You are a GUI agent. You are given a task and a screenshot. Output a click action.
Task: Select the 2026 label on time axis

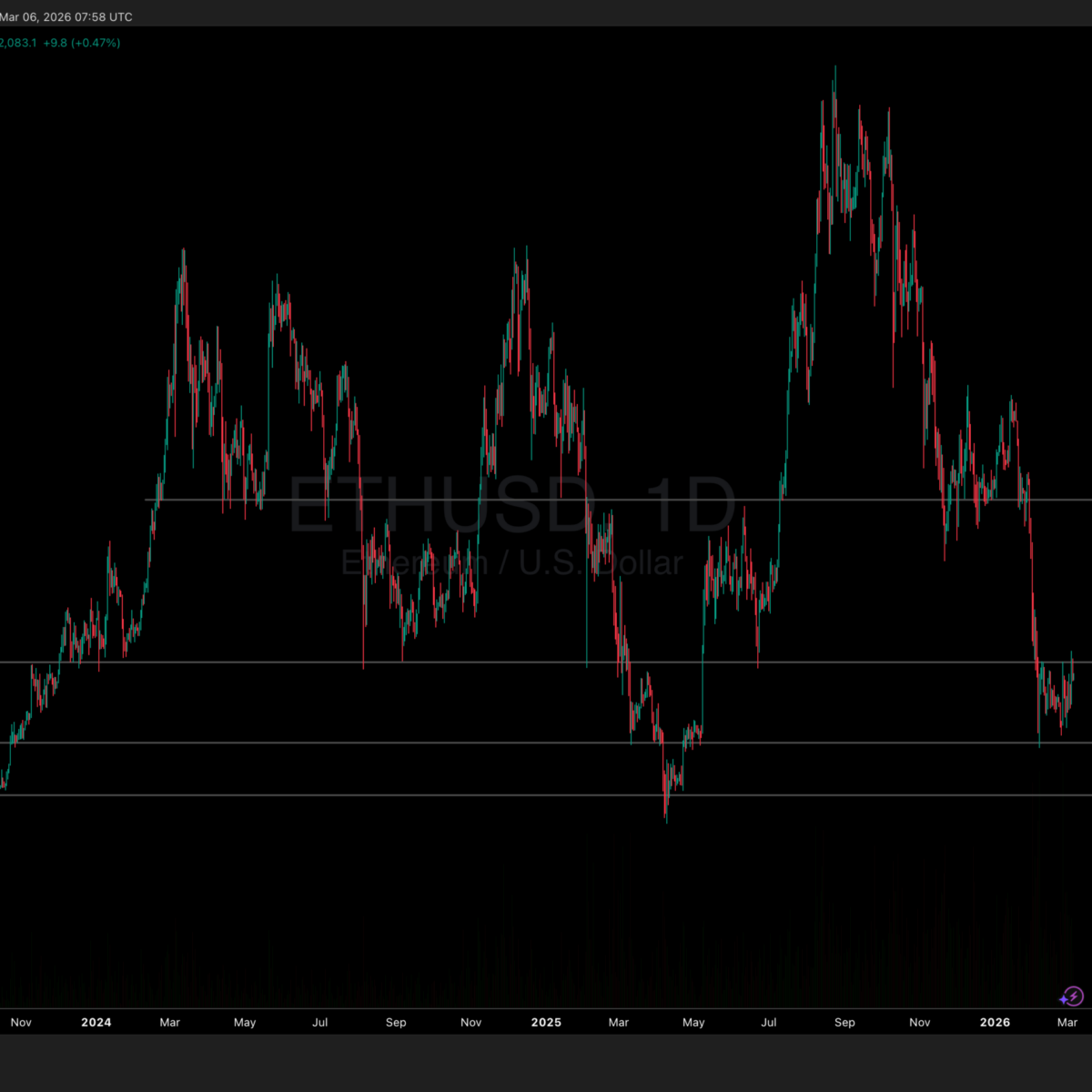[995, 1022]
